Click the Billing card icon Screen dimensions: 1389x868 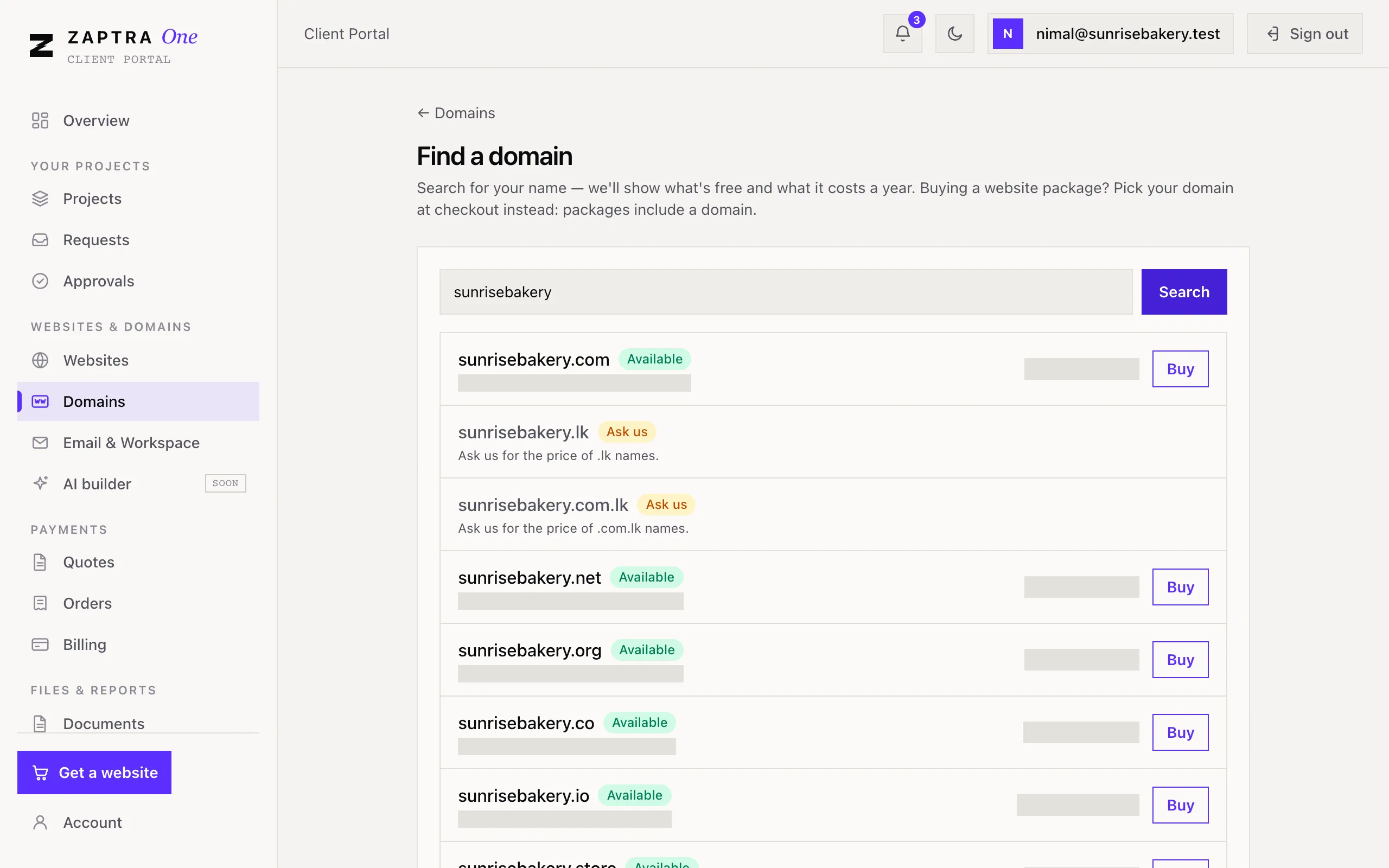coord(40,644)
